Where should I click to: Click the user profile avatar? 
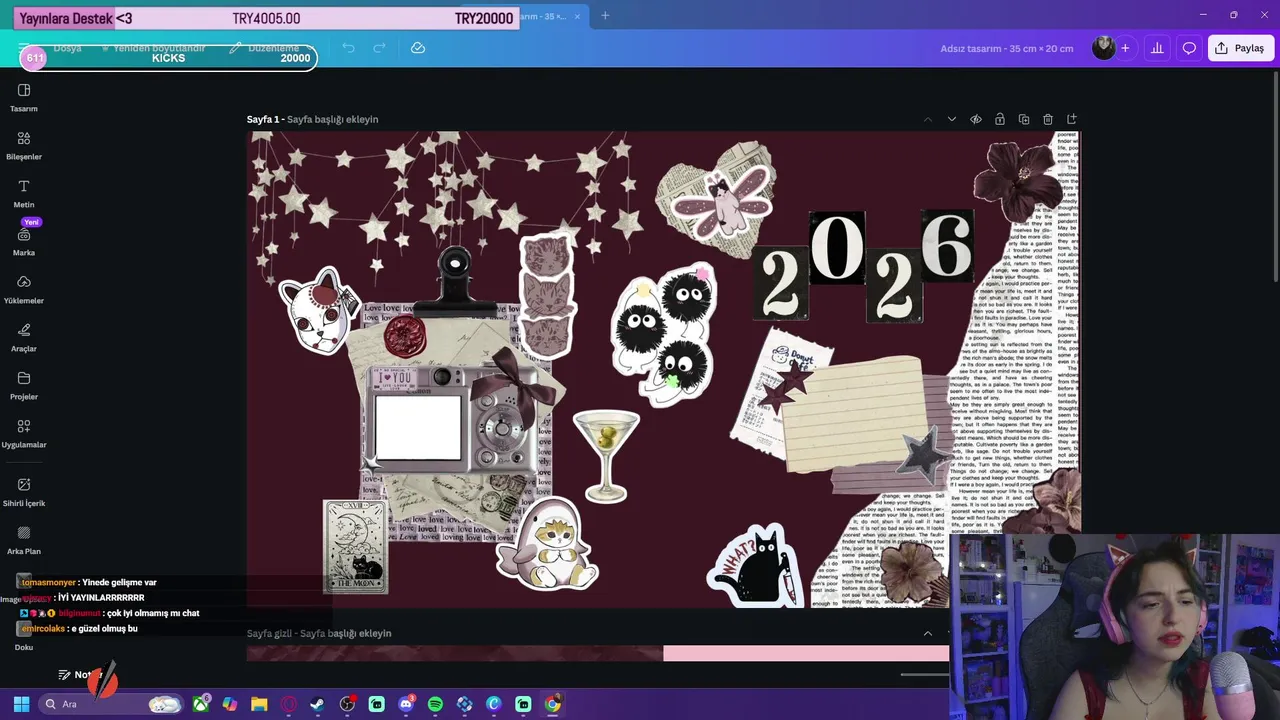pos(1103,48)
